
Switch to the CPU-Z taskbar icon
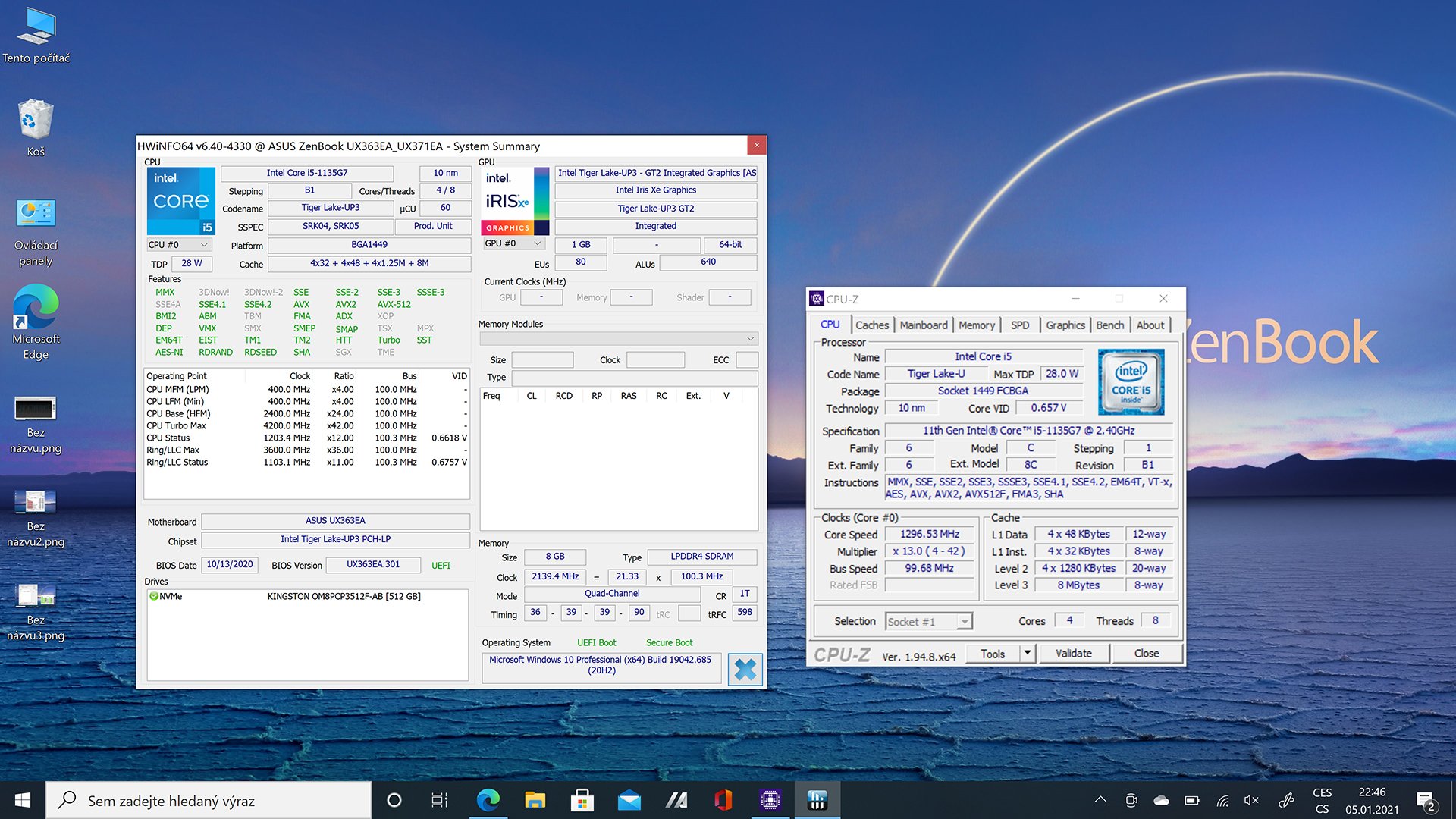click(x=770, y=800)
